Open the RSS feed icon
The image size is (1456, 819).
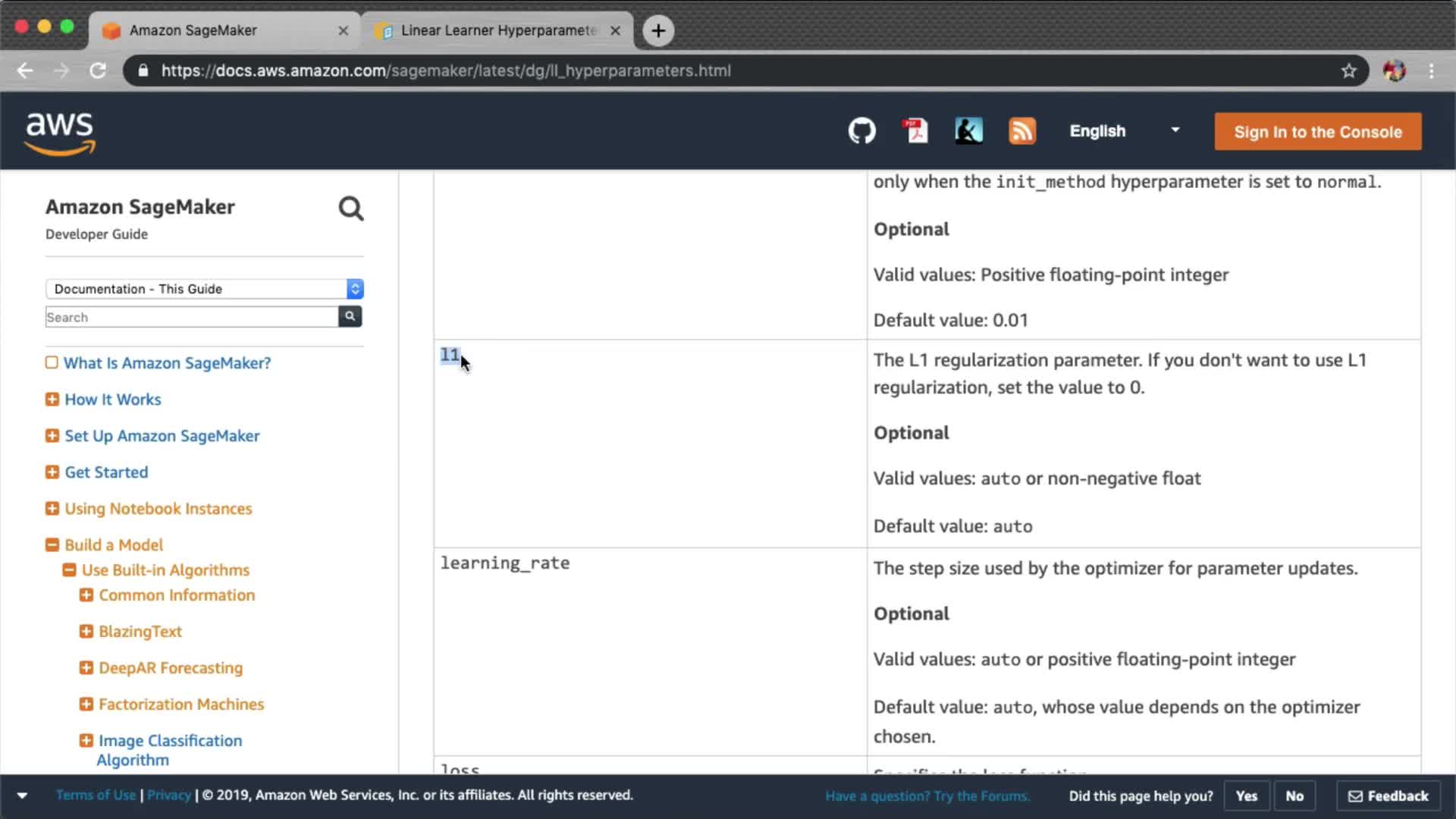1021,131
